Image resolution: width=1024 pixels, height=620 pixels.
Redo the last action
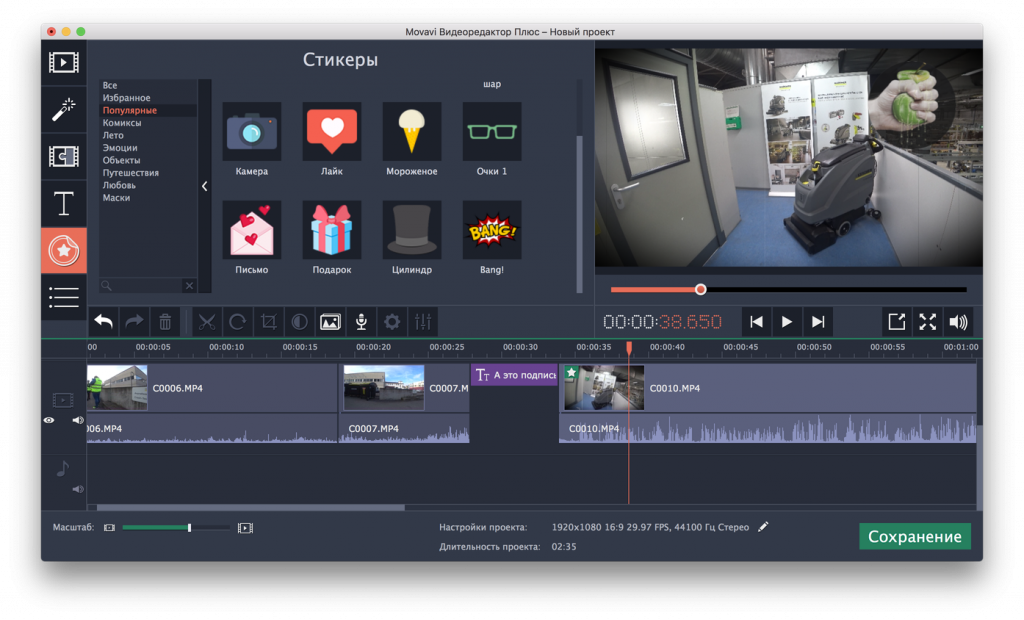[134, 321]
